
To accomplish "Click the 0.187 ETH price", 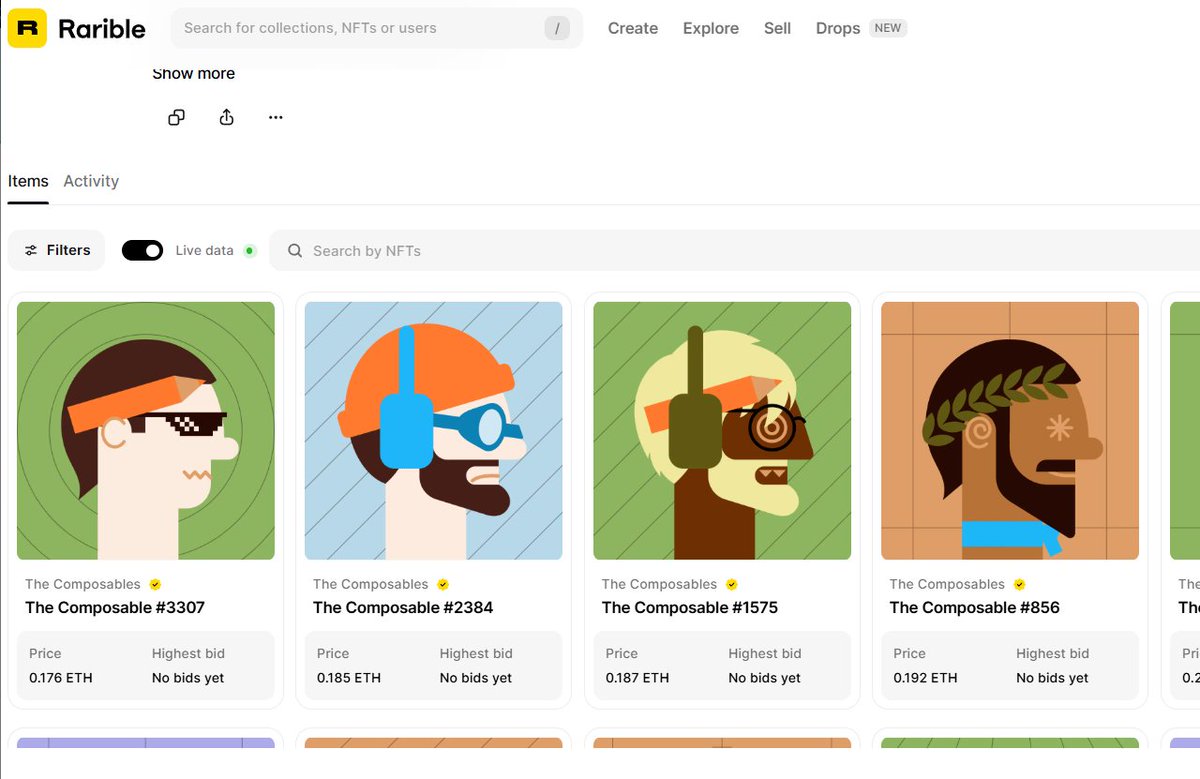I will tap(637, 678).
